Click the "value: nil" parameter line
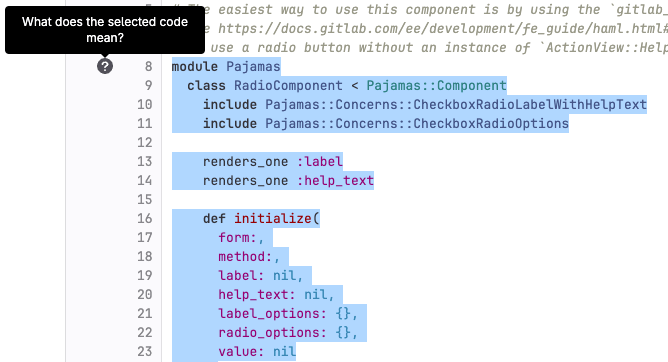 click(257, 351)
